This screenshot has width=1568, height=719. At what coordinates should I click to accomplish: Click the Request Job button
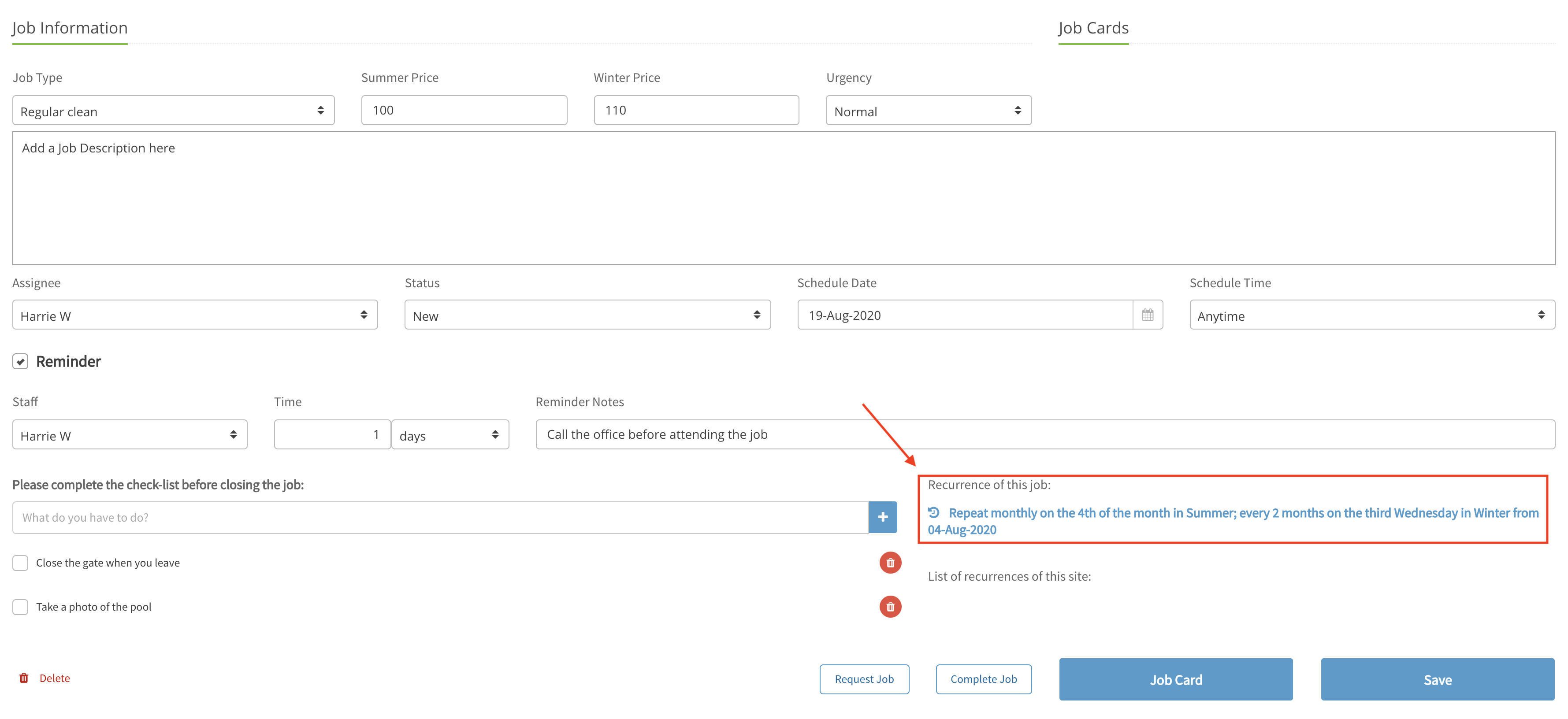click(x=864, y=679)
